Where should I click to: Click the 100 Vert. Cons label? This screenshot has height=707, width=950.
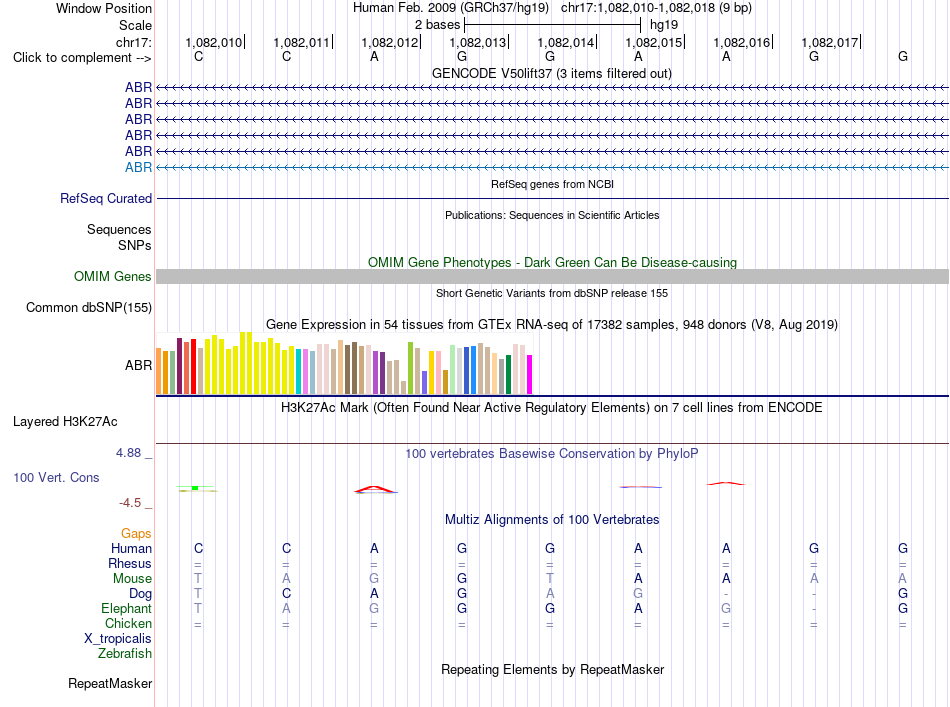(56, 477)
